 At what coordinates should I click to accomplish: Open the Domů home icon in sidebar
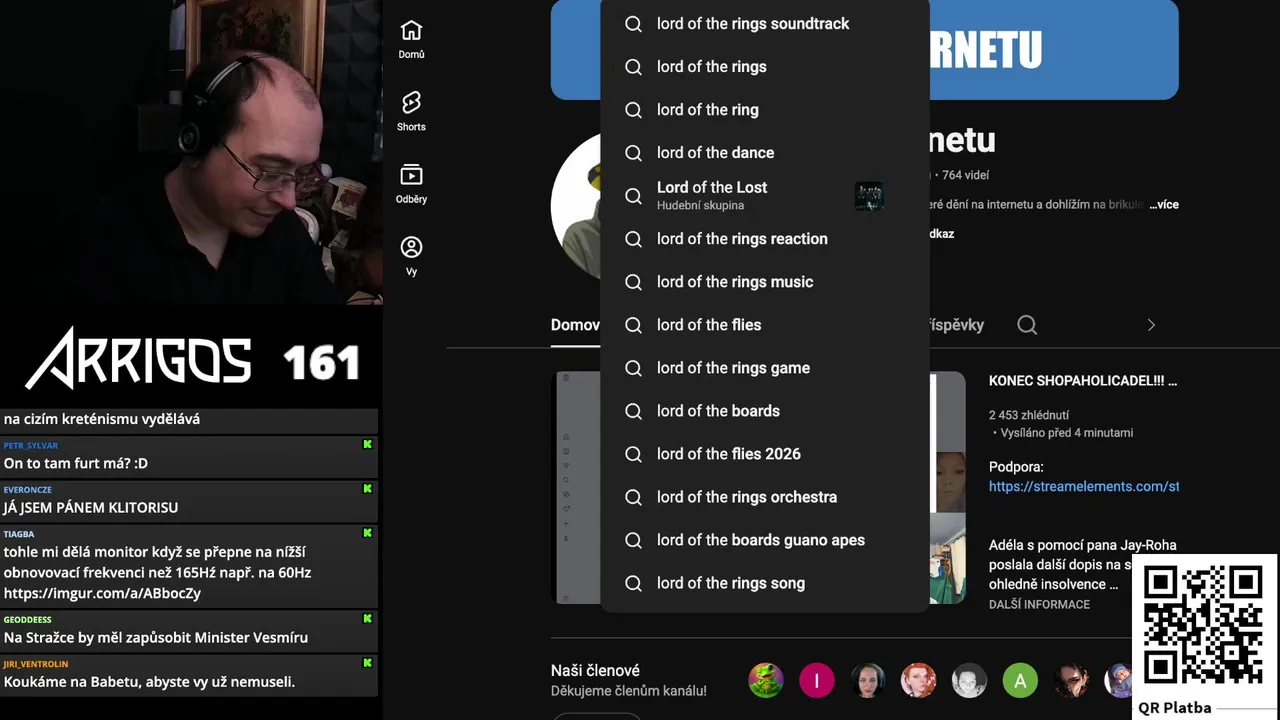click(x=411, y=39)
